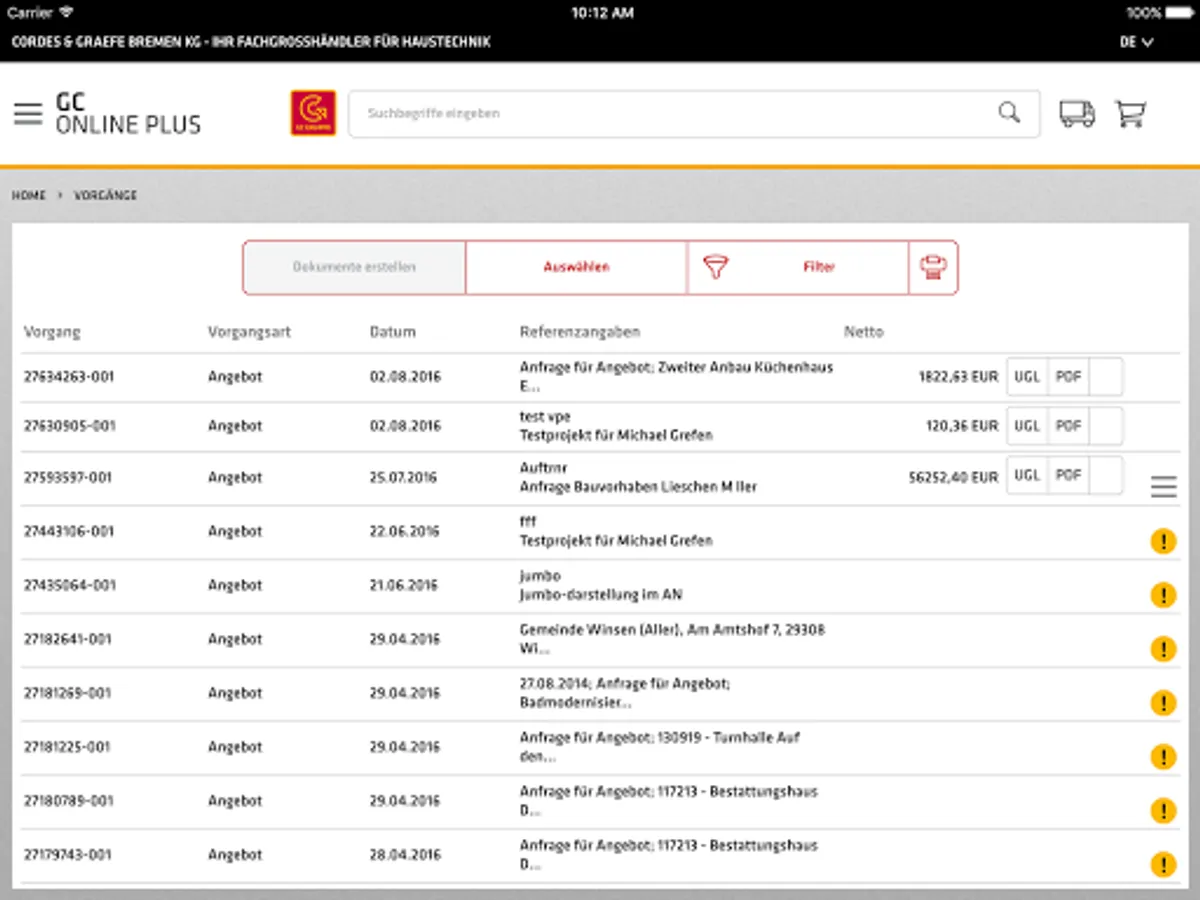Click the printer icon button
This screenshot has height=900, width=1200.
(933, 267)
